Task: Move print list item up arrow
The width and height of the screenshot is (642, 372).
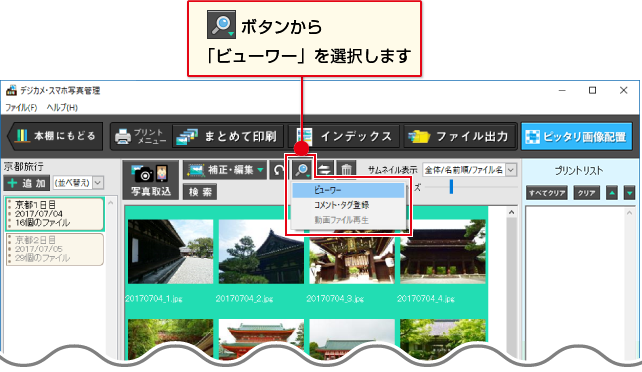Action: 612,192
